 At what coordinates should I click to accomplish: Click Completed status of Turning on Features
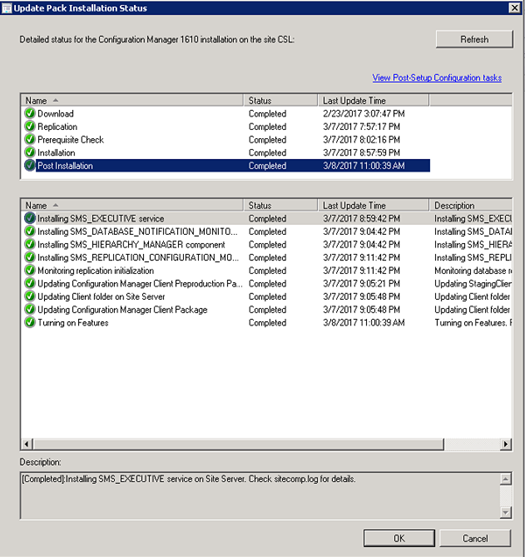click(267, 323)
